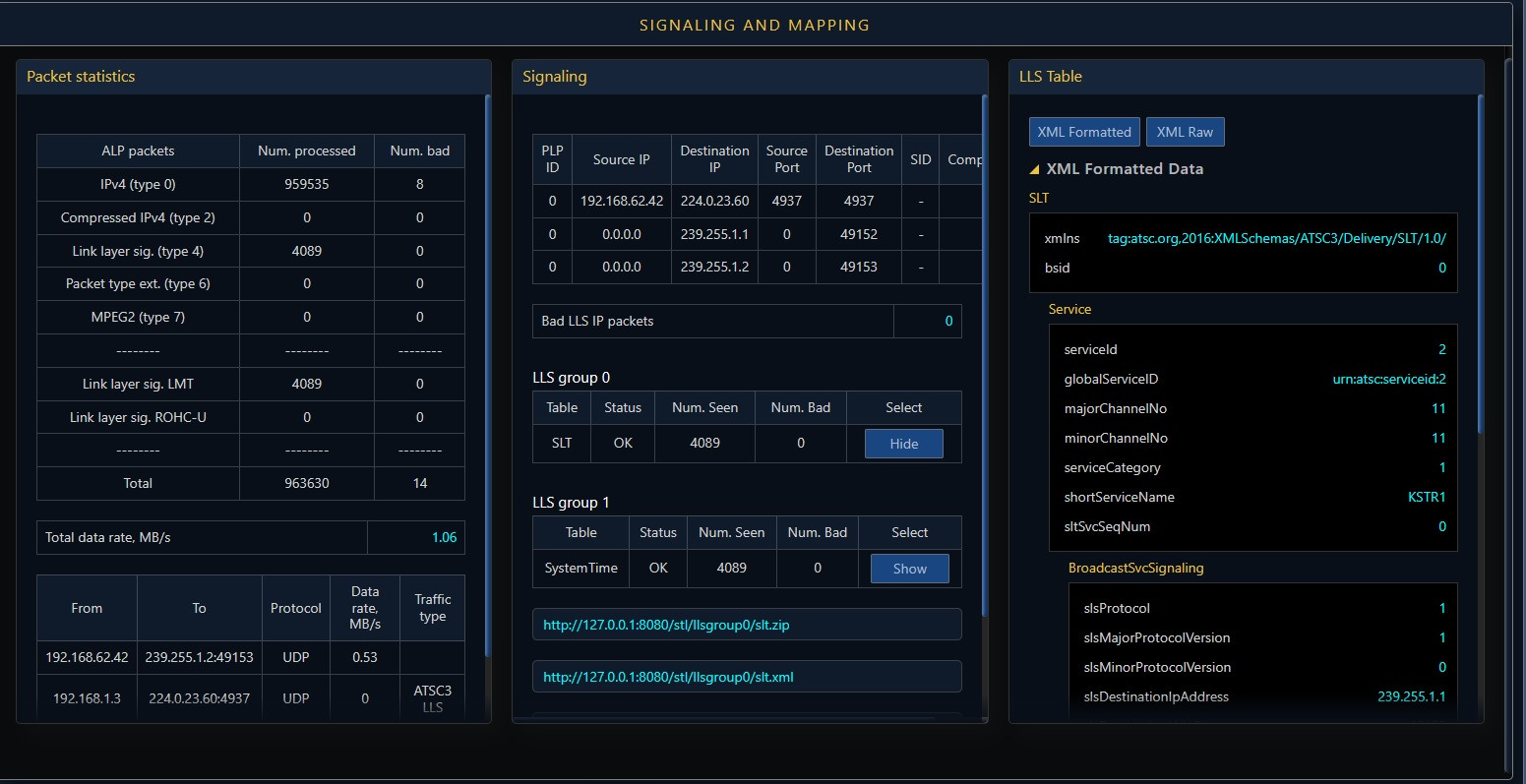Select the shortServiceName value KSTR1
Viewport: 1526px width, 784px height.
coord(1427,497)
